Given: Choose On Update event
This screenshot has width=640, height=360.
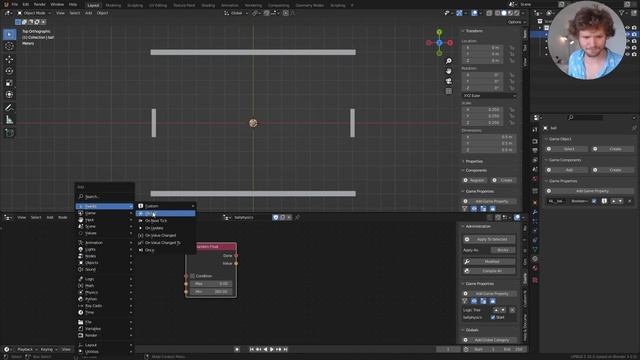Looking at the screenshot, I should tap(166, 228).
